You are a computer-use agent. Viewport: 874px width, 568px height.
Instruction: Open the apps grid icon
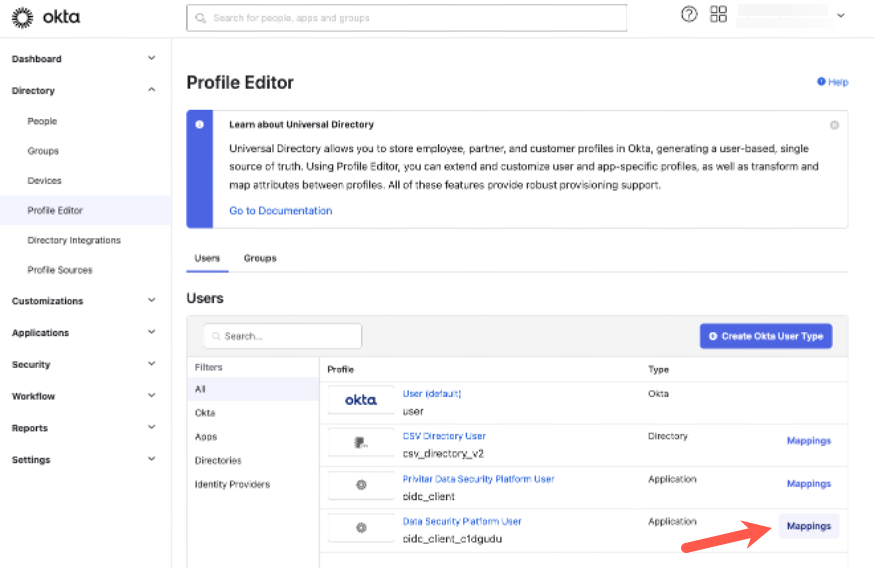718,14
